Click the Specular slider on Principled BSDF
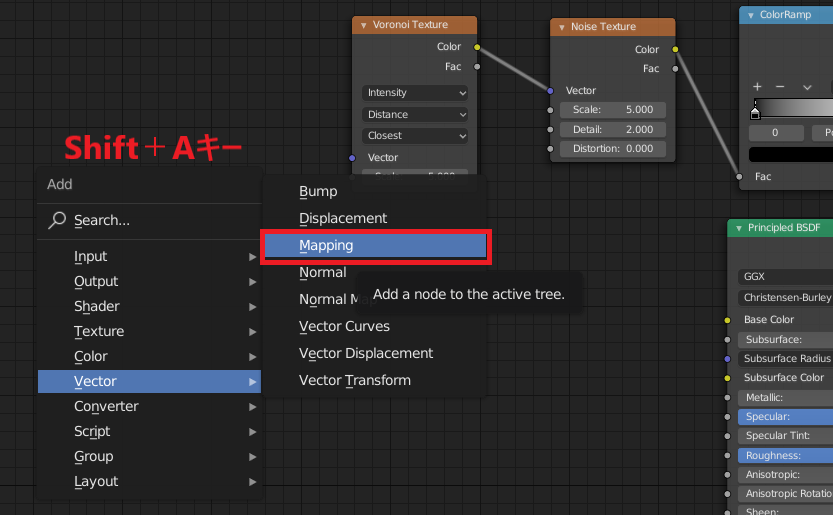This screenshot has width=833, height=515. click(785, 417)
